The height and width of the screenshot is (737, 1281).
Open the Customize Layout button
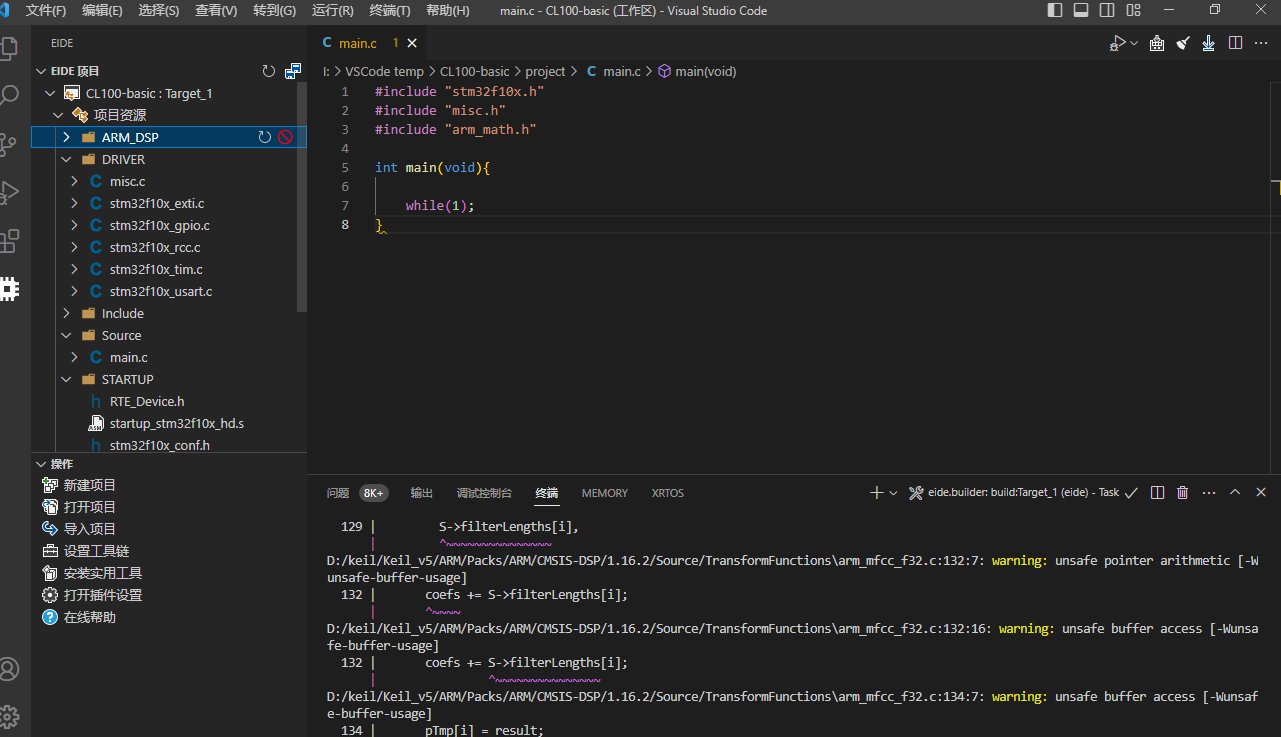(1133, 10)
